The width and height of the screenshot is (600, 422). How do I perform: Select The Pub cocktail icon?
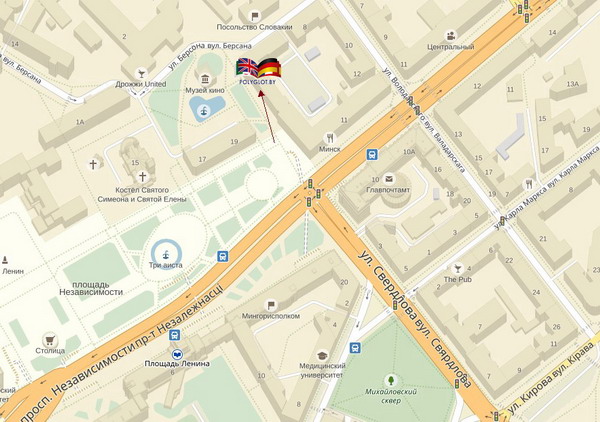click(x=457, y=268)
